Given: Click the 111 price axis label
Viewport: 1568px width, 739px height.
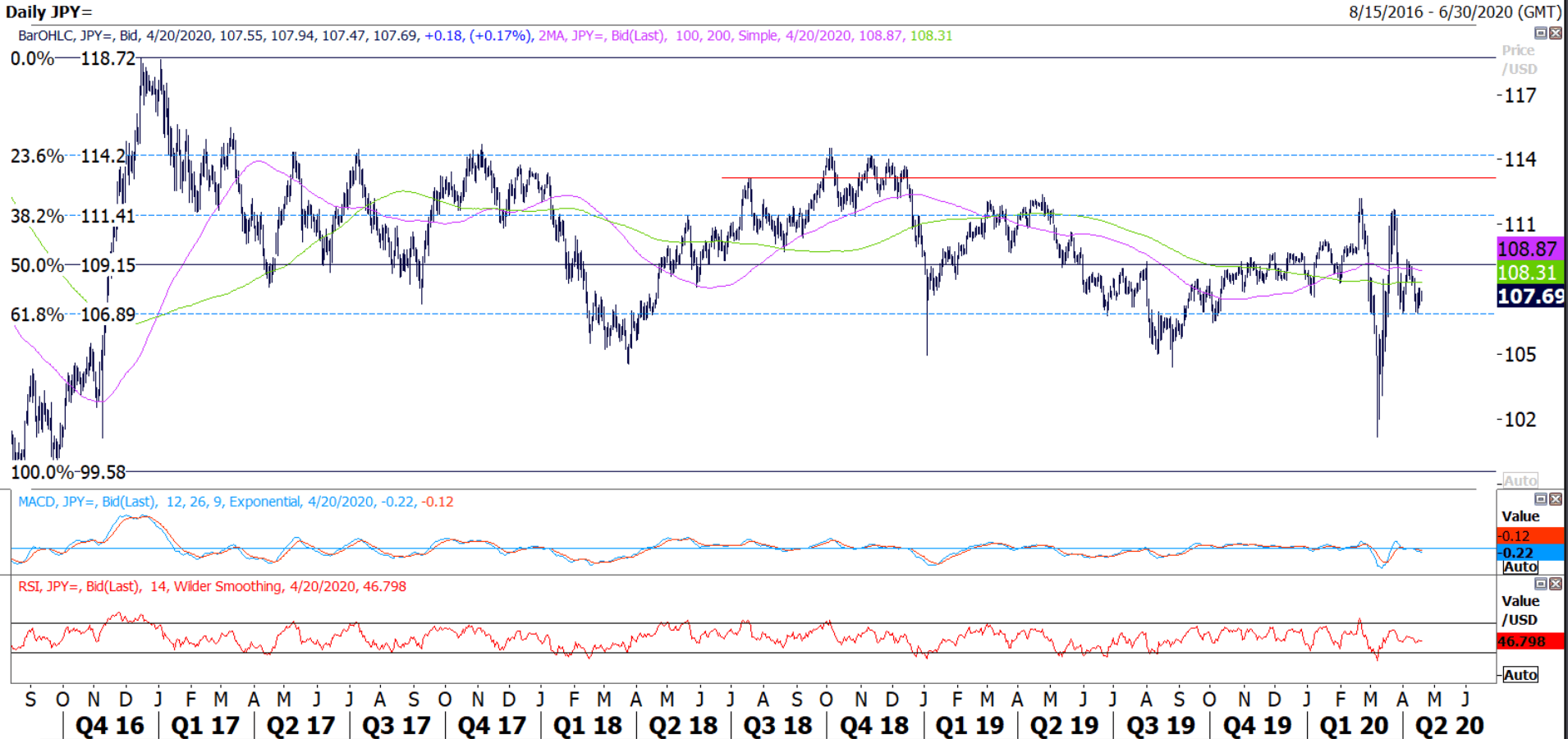Looking at the screenshot, I should point(1520,225).
